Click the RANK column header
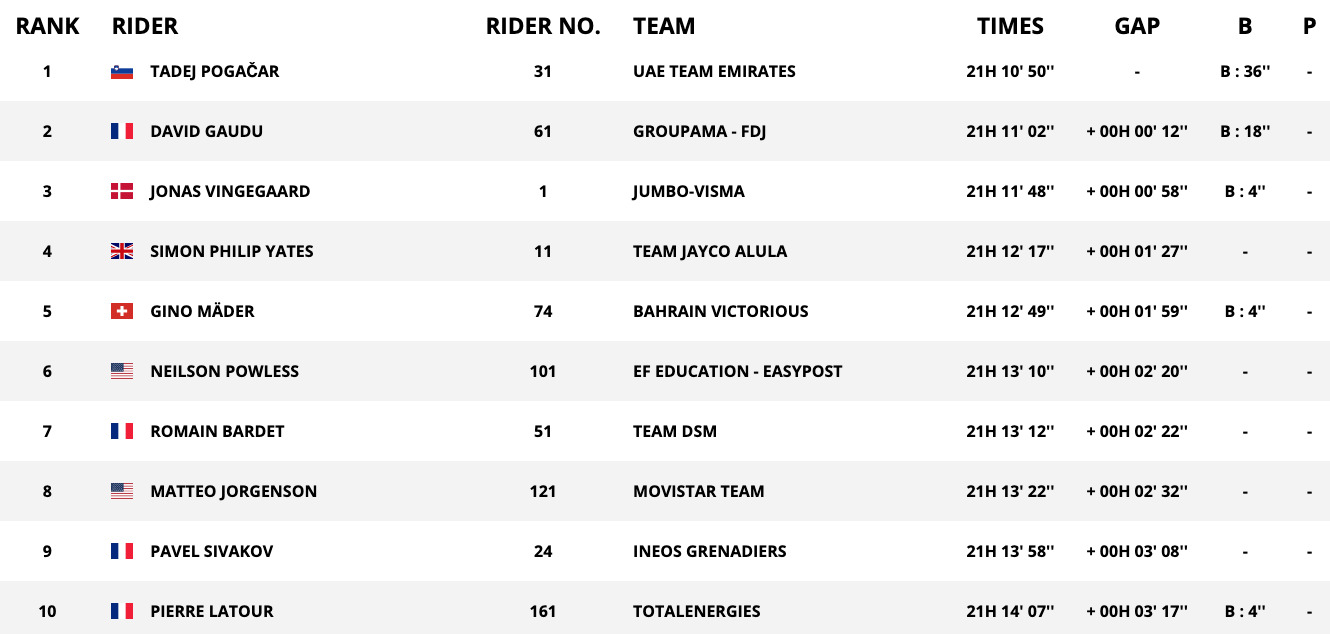The width and height of the screenshot is (1330, 634). pos(47,27)
